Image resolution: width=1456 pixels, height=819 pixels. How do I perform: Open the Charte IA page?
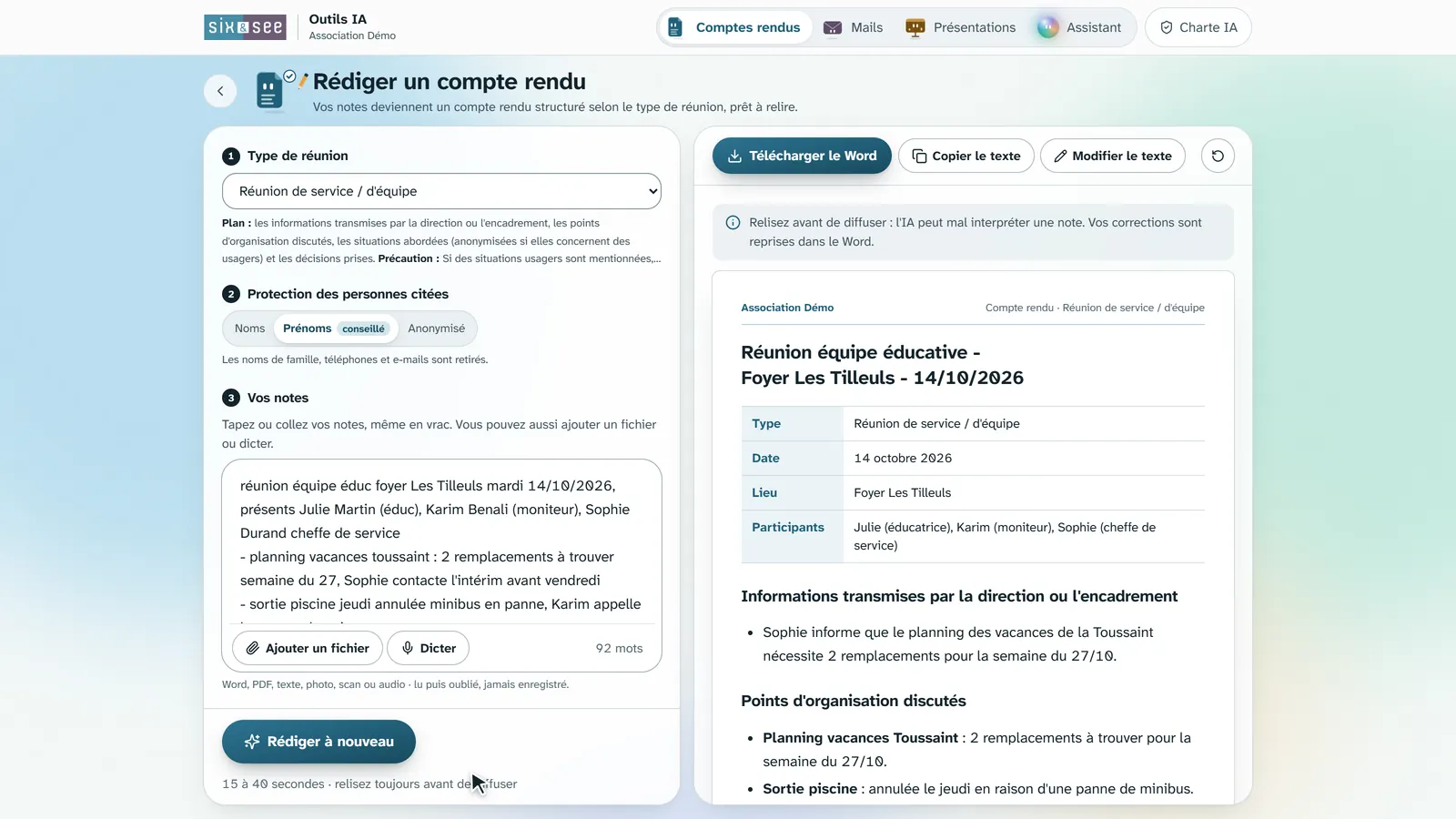tap(1198, 27)
